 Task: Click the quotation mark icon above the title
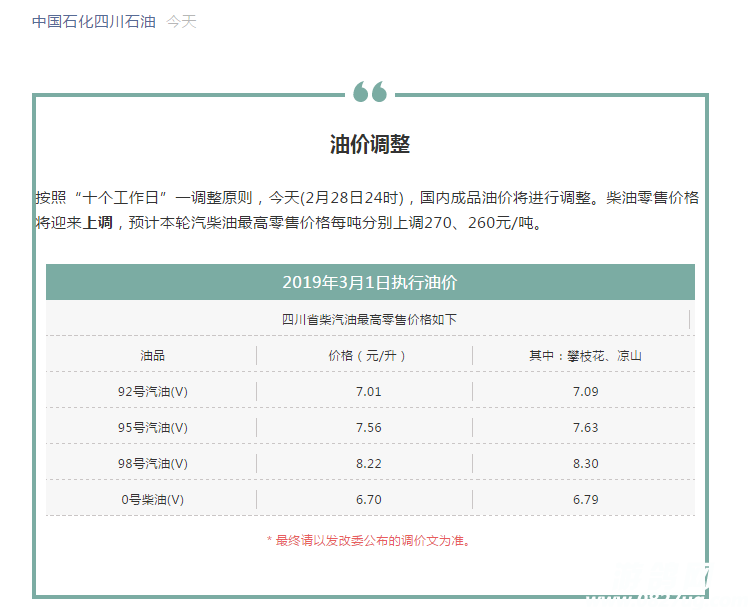tap(370, 93)
